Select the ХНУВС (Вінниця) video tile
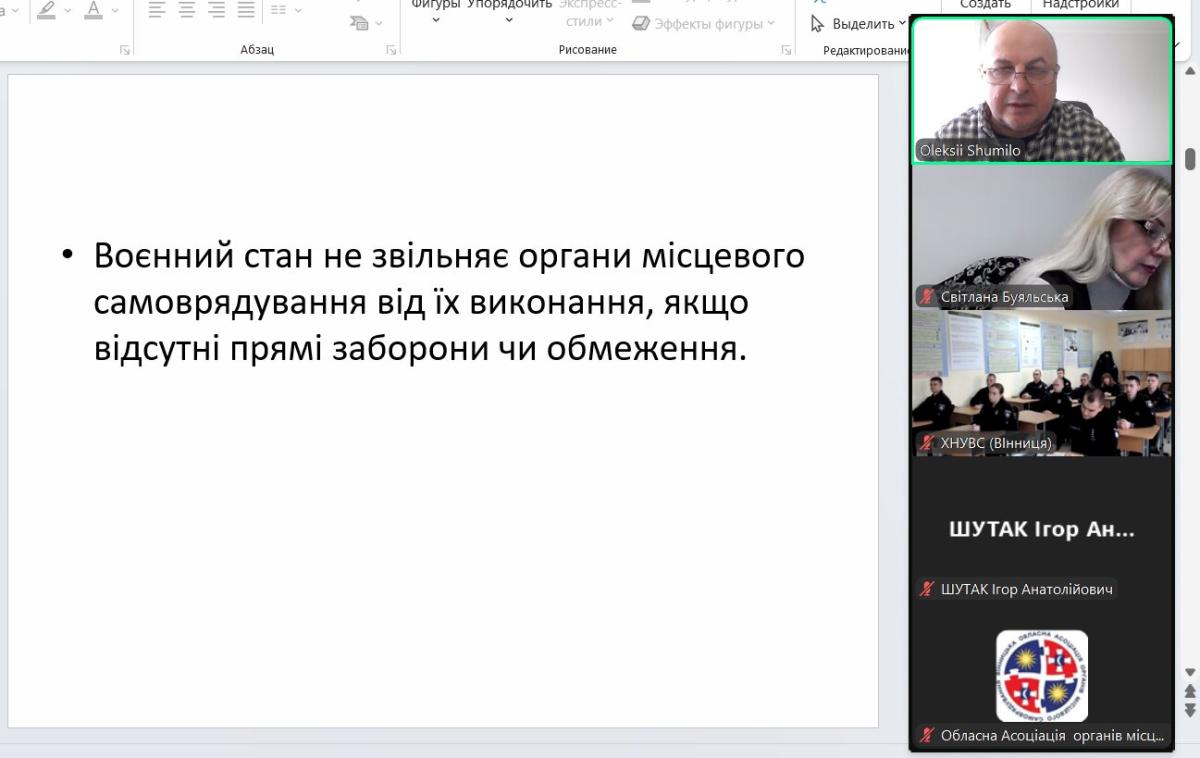 (x=1041, y=382)
